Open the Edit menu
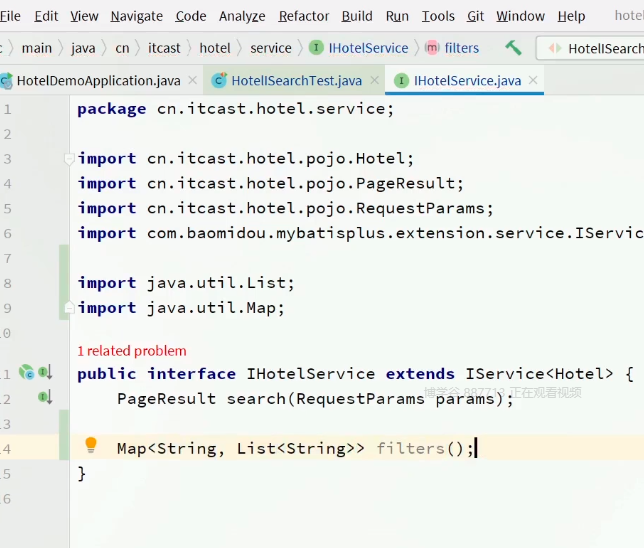 coord(46,16)
